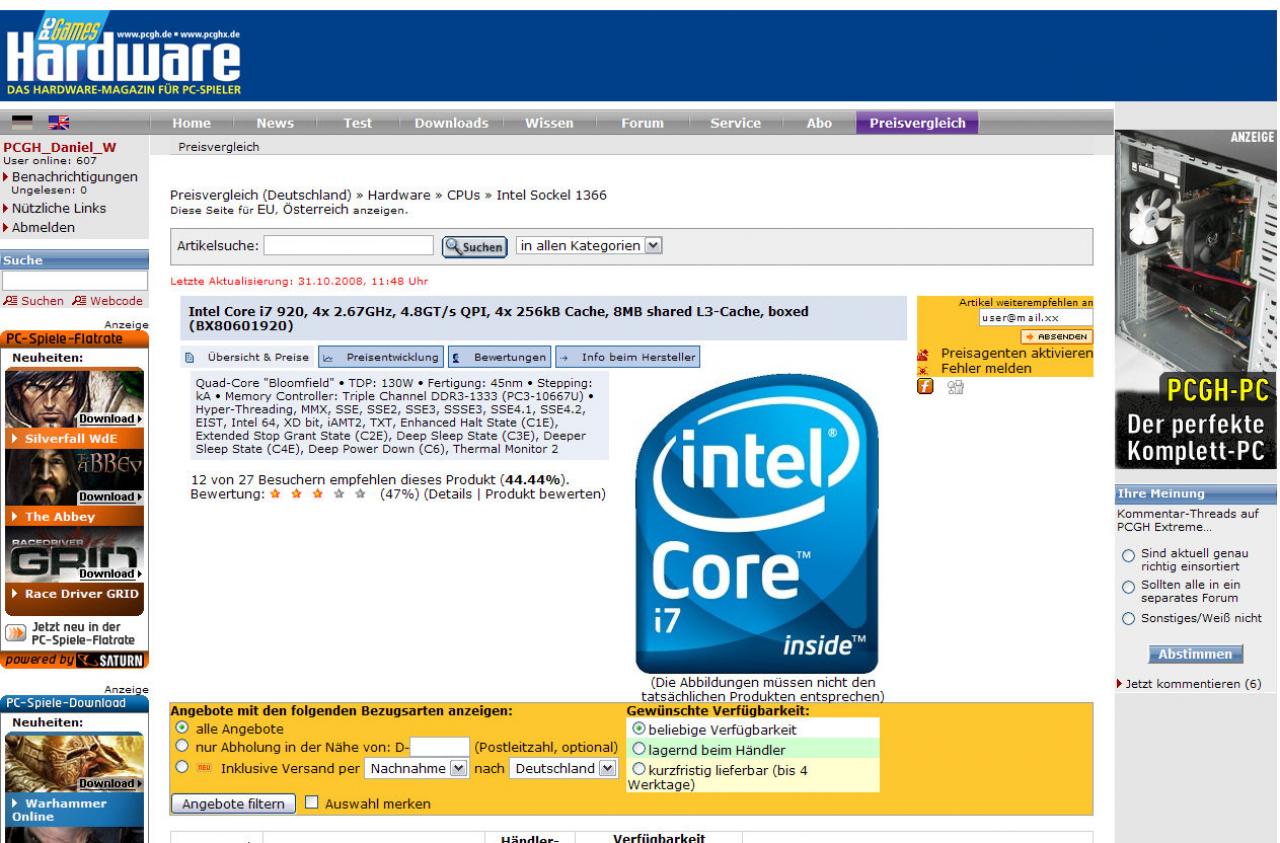Open the Nachnahme shipping method dropdown

(x=417, y=768)
